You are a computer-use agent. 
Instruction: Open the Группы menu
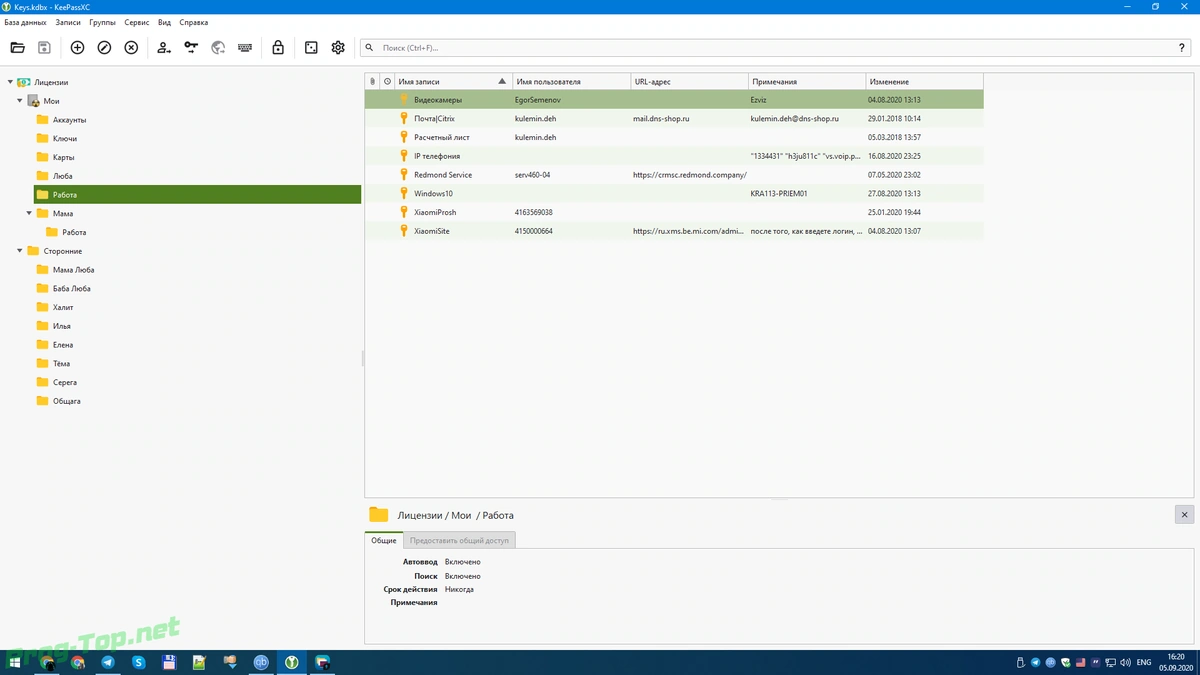pyautogui.click(x=102, y=22)
